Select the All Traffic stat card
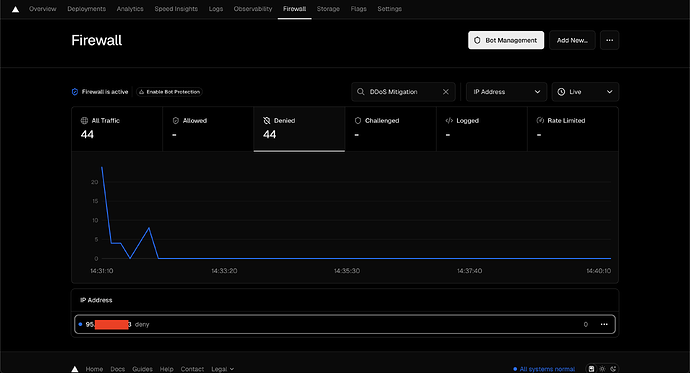This screenshot has width=690, height=373. click(117, 129)
